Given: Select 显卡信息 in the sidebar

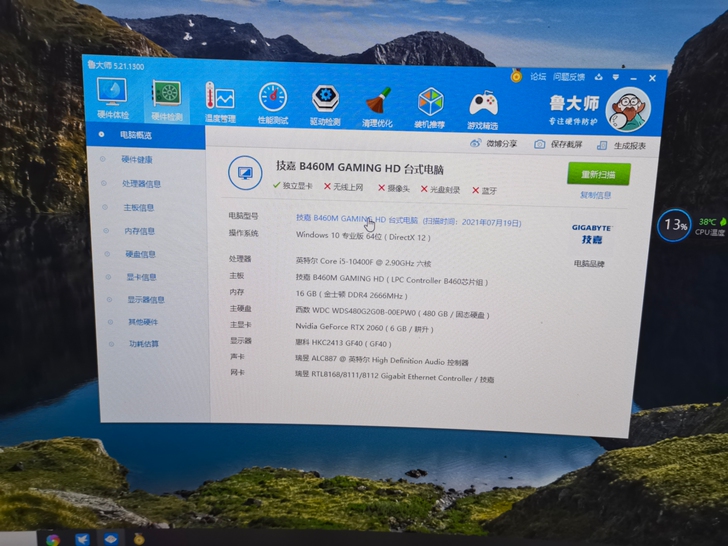Looking at the screenshot, I should coord(141,277).
